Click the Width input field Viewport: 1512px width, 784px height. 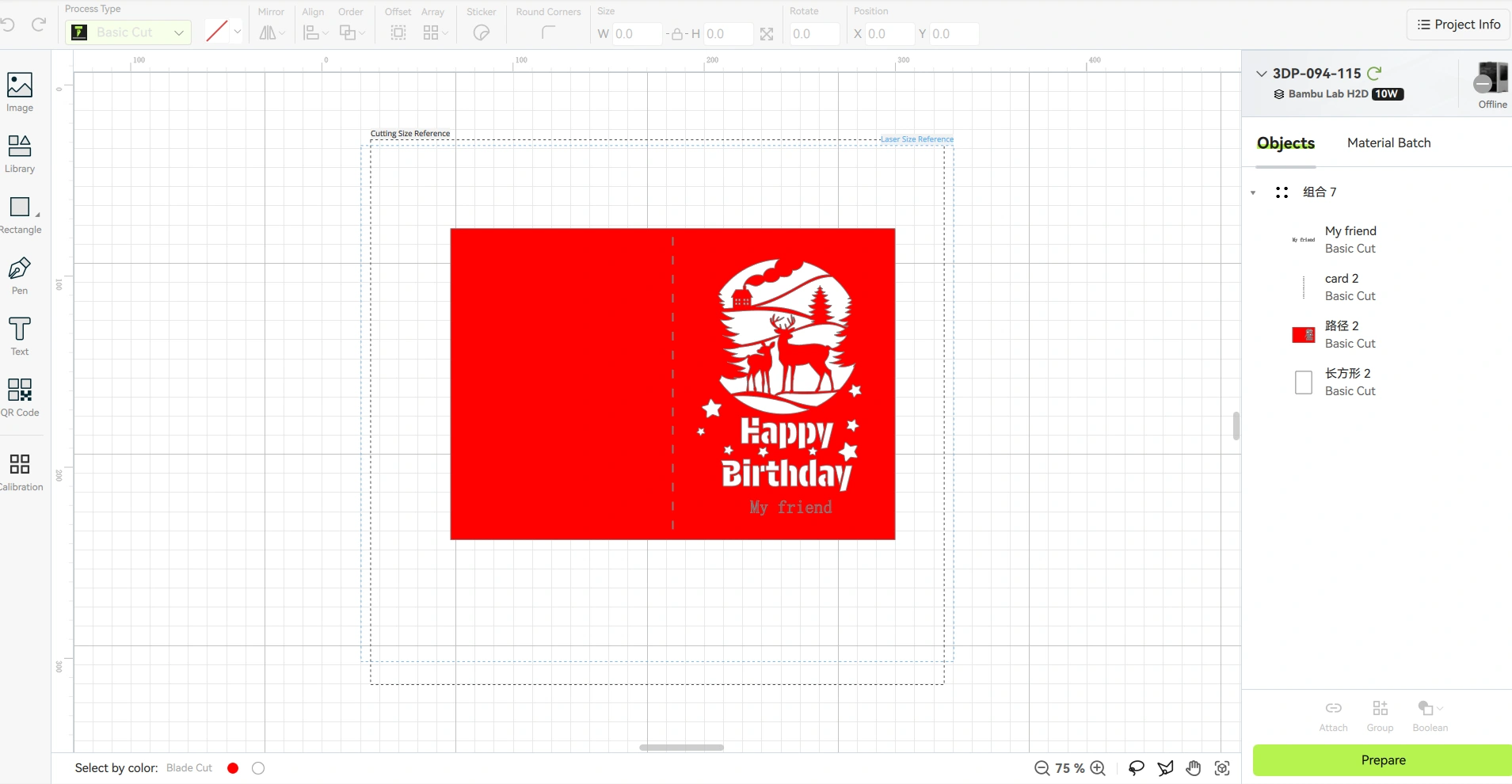point(636,34)
